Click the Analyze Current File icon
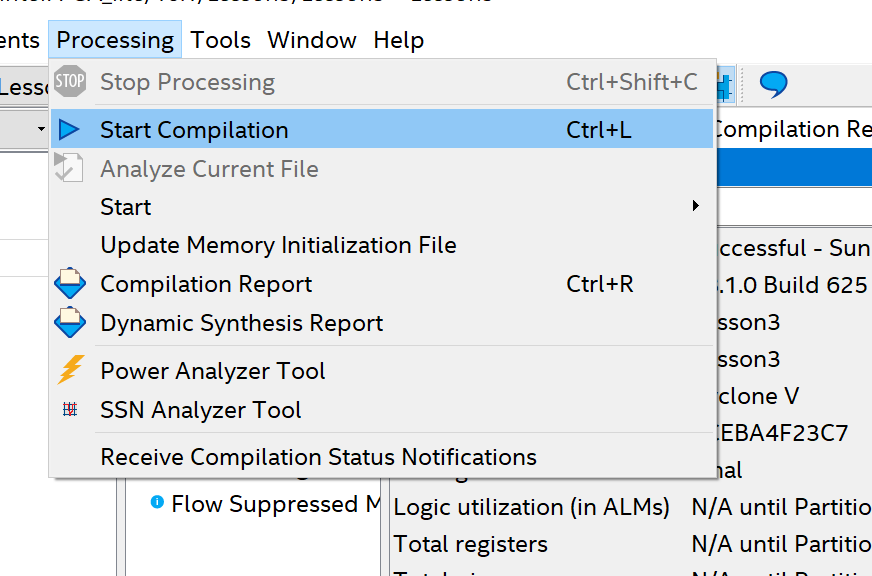 [69, 168]
